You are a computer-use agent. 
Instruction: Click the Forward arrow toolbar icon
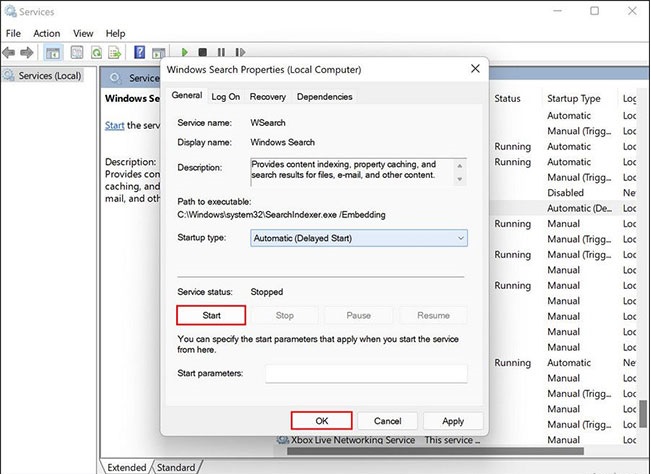click(29, 52)
